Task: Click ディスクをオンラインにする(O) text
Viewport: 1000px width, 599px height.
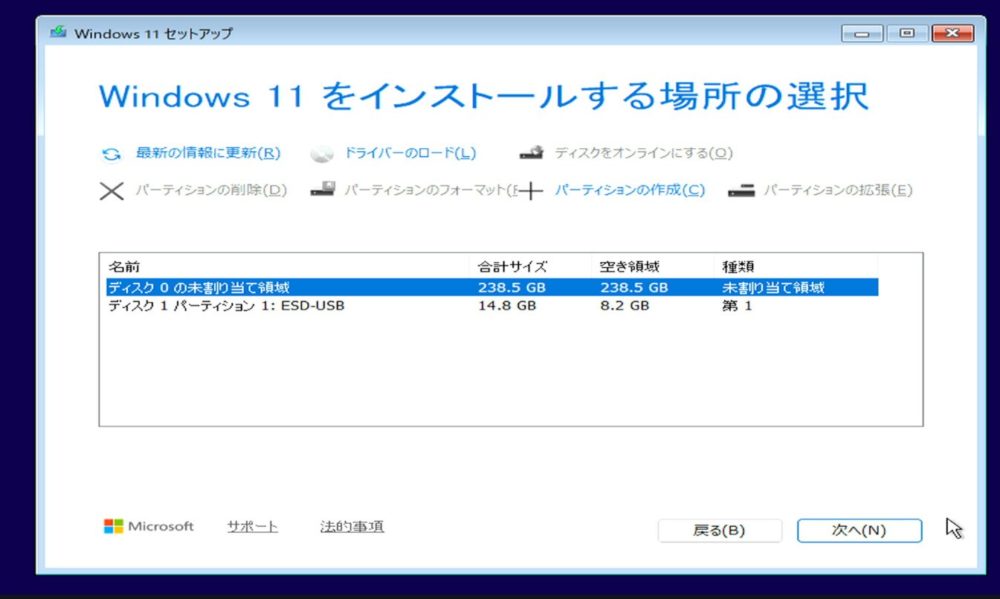Action: [x=643, y=153]
